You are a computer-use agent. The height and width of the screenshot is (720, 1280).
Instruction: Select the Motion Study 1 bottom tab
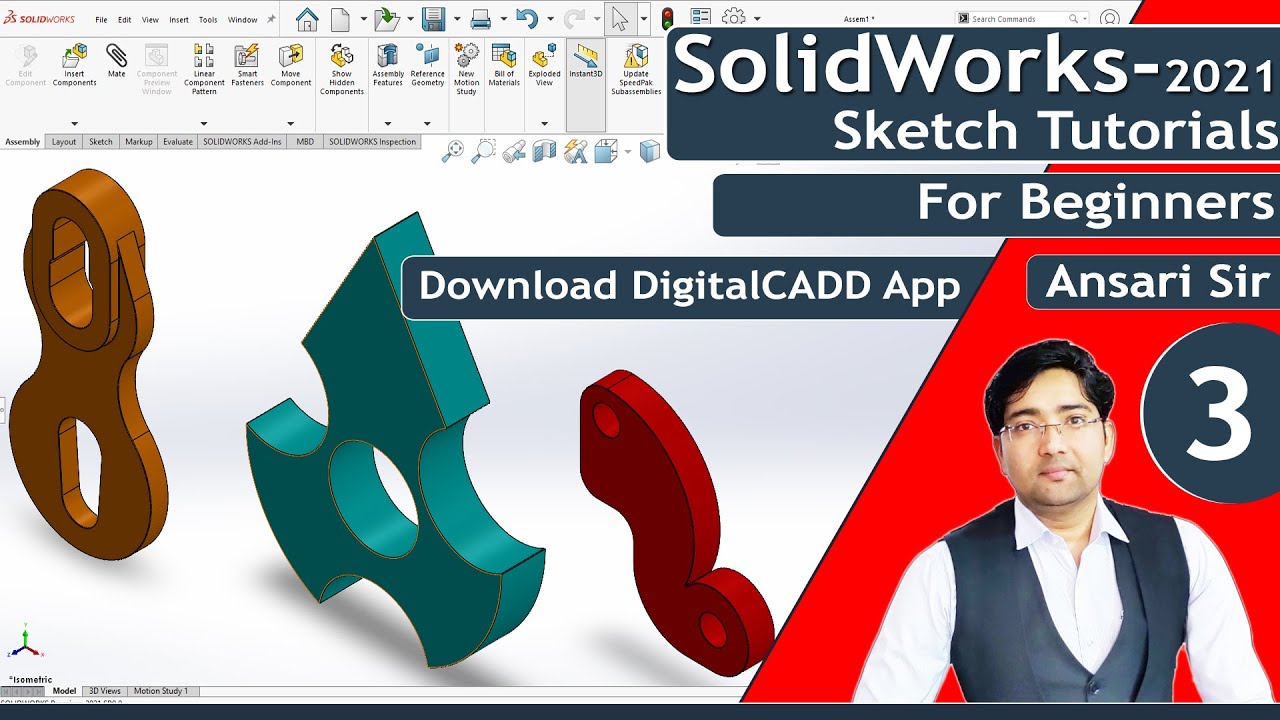(x=161, y=691)
